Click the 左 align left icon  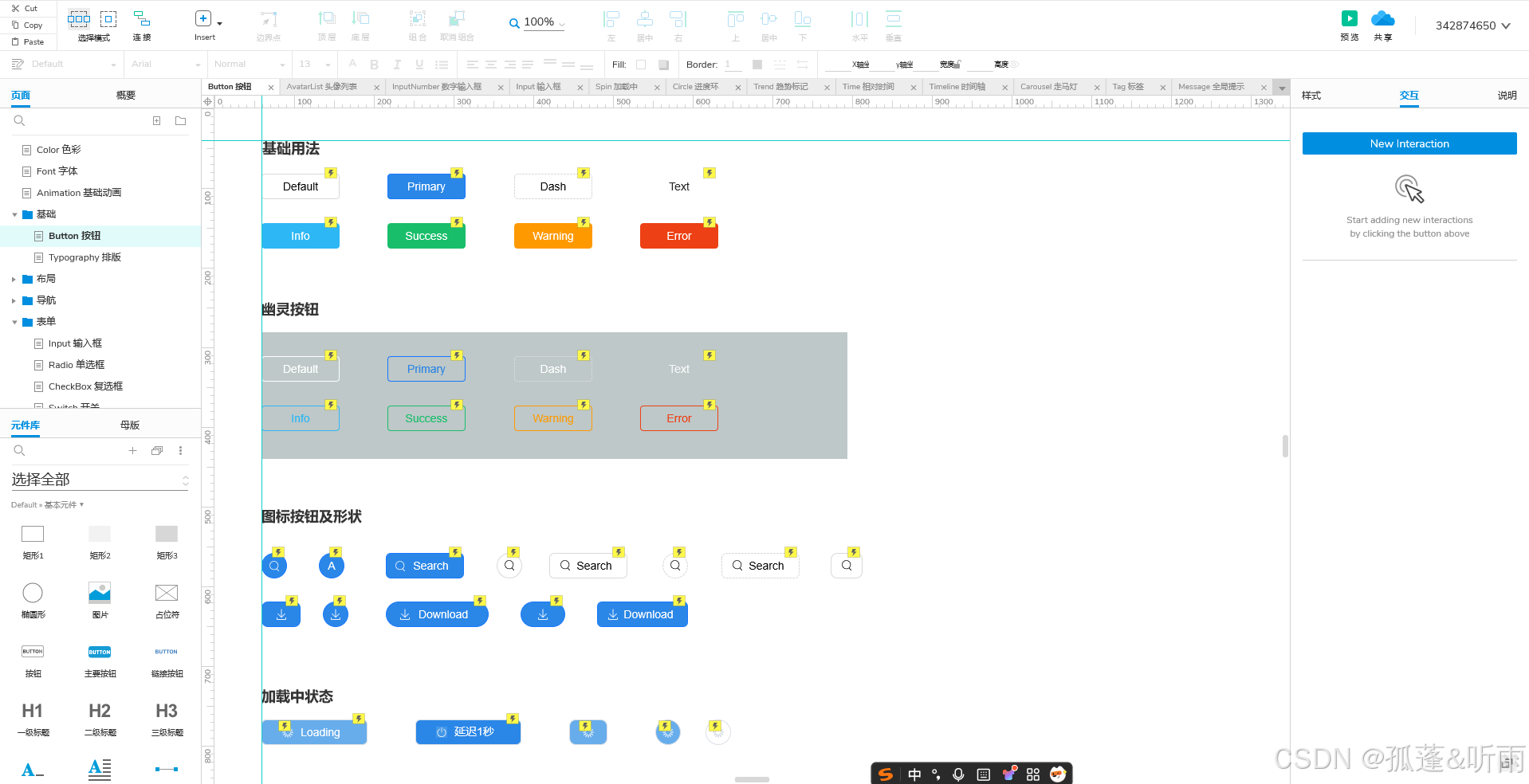tap(611, 18)
